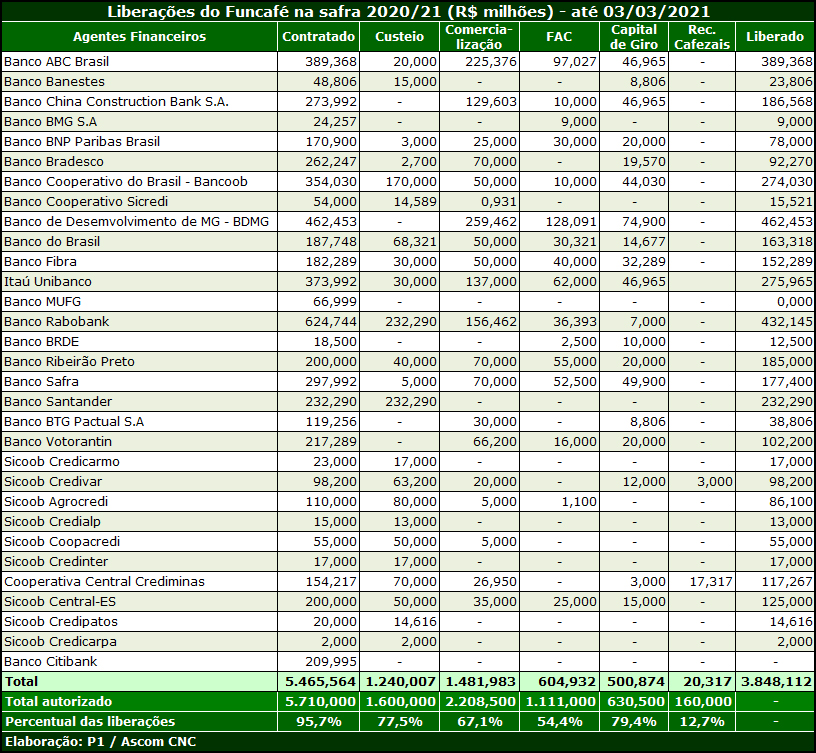Select the 'Banco BMG S.A' row name
The height and width of the screenshot is (753, 816).
(x=50, y=122)
